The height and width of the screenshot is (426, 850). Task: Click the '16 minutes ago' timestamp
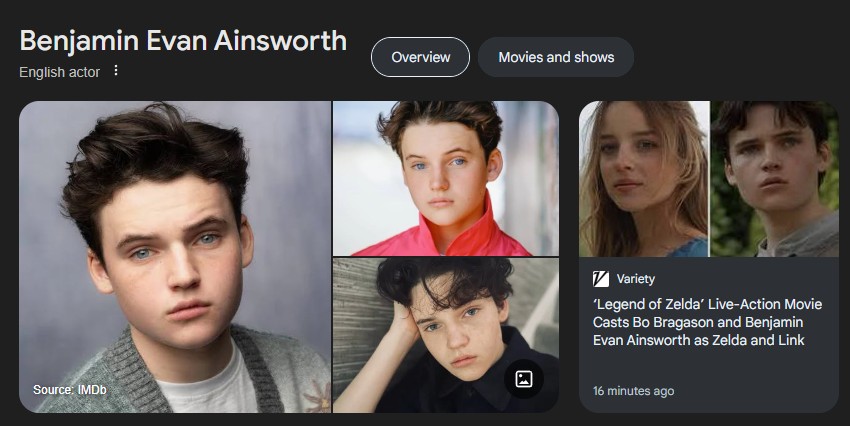[x=633, y=391]
